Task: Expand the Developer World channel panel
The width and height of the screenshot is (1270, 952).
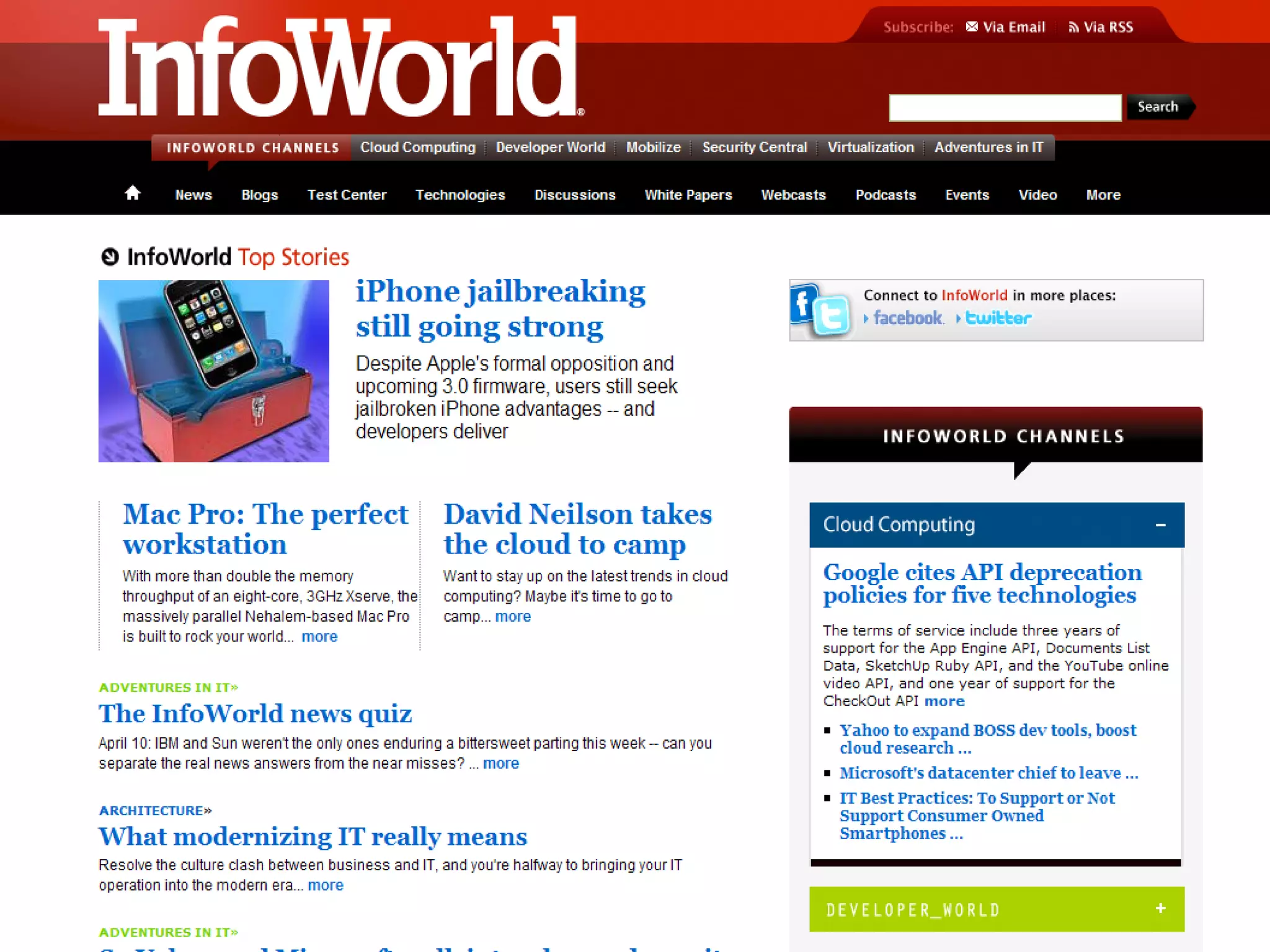Action: [1160, 909]
